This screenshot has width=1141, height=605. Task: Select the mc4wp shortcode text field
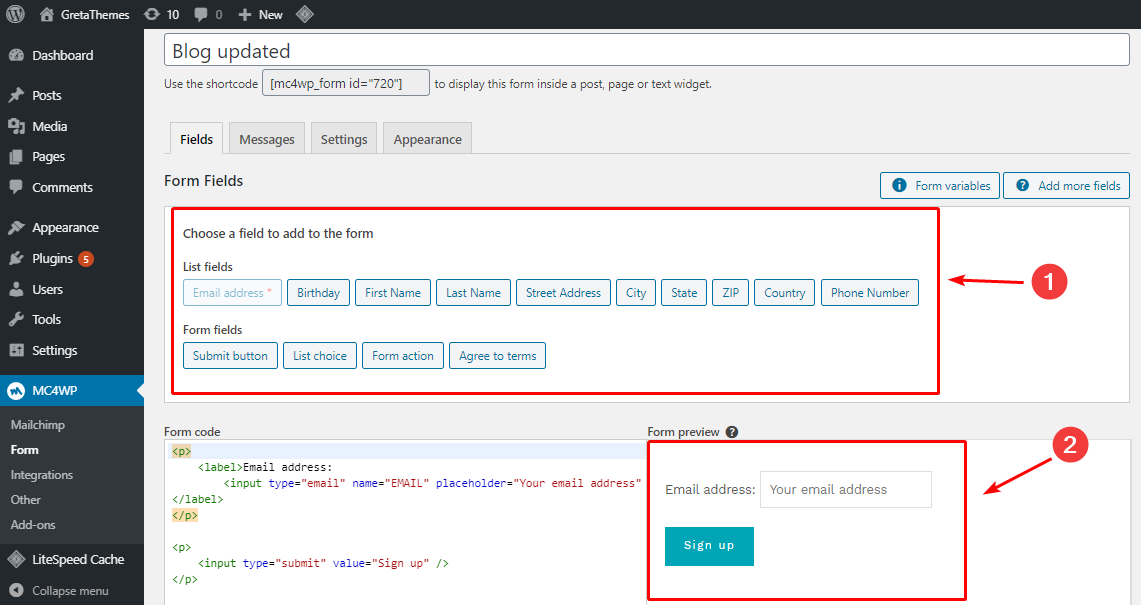point(345,83)
